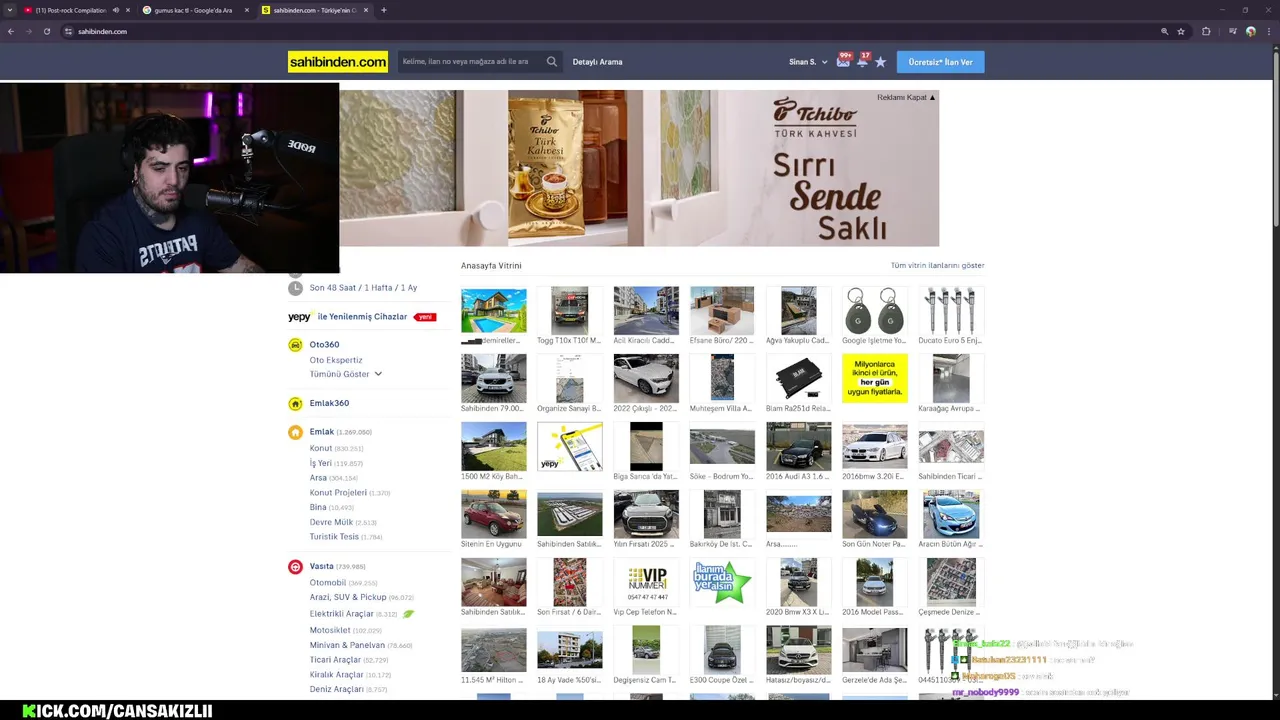1280x720 pixels.
Task: Click the search magnifier icon in the site header
Action: 551,62
